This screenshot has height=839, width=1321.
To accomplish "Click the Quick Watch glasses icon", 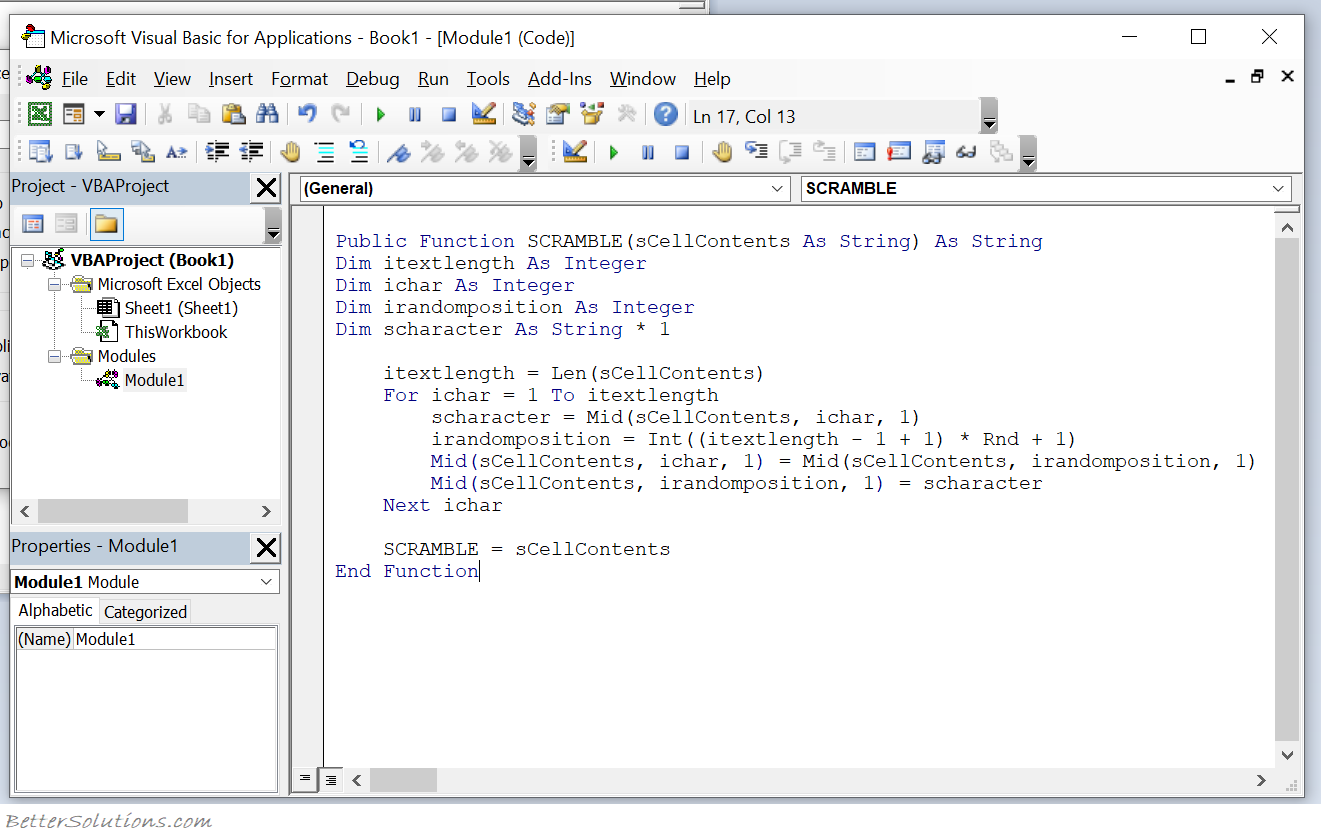I will coord(967,152).
